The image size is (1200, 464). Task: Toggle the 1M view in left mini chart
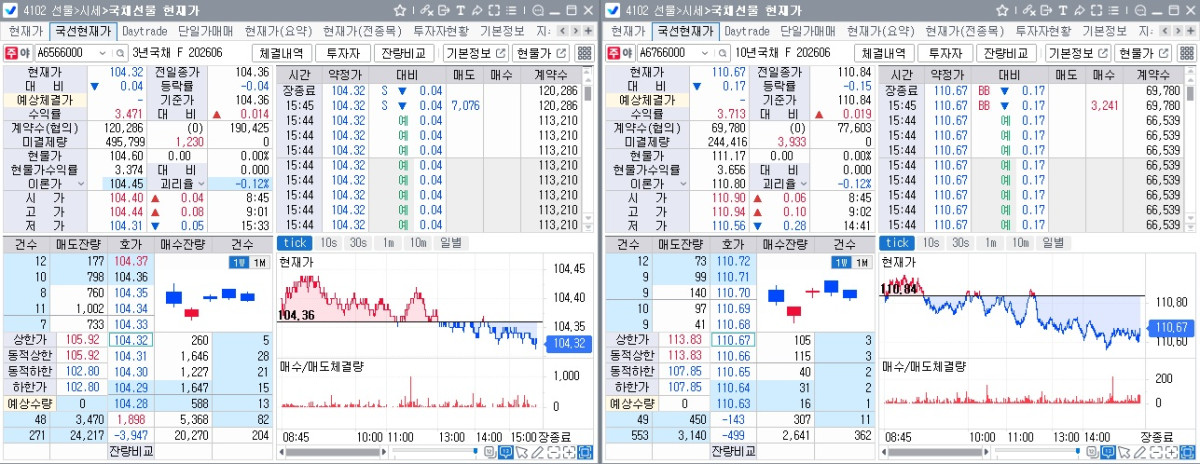pos(258,261)
